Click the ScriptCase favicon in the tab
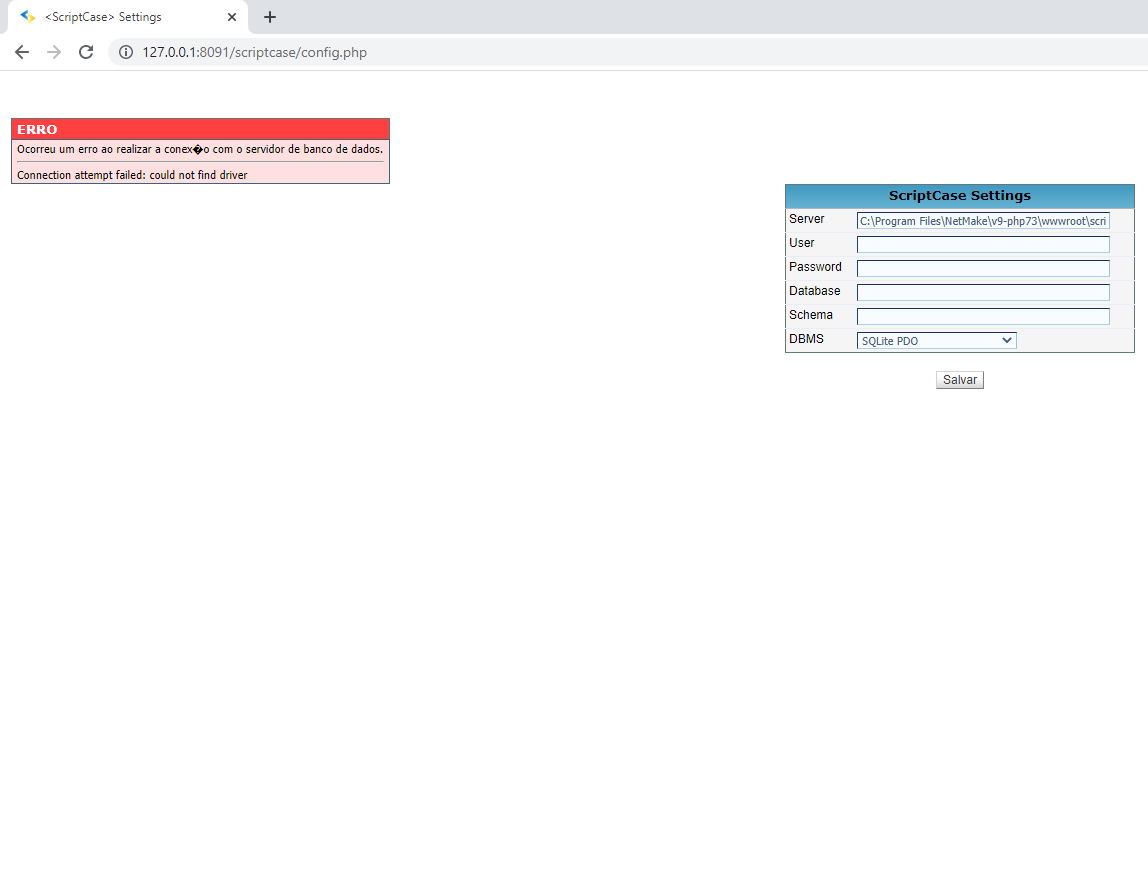 coord(28,17)
